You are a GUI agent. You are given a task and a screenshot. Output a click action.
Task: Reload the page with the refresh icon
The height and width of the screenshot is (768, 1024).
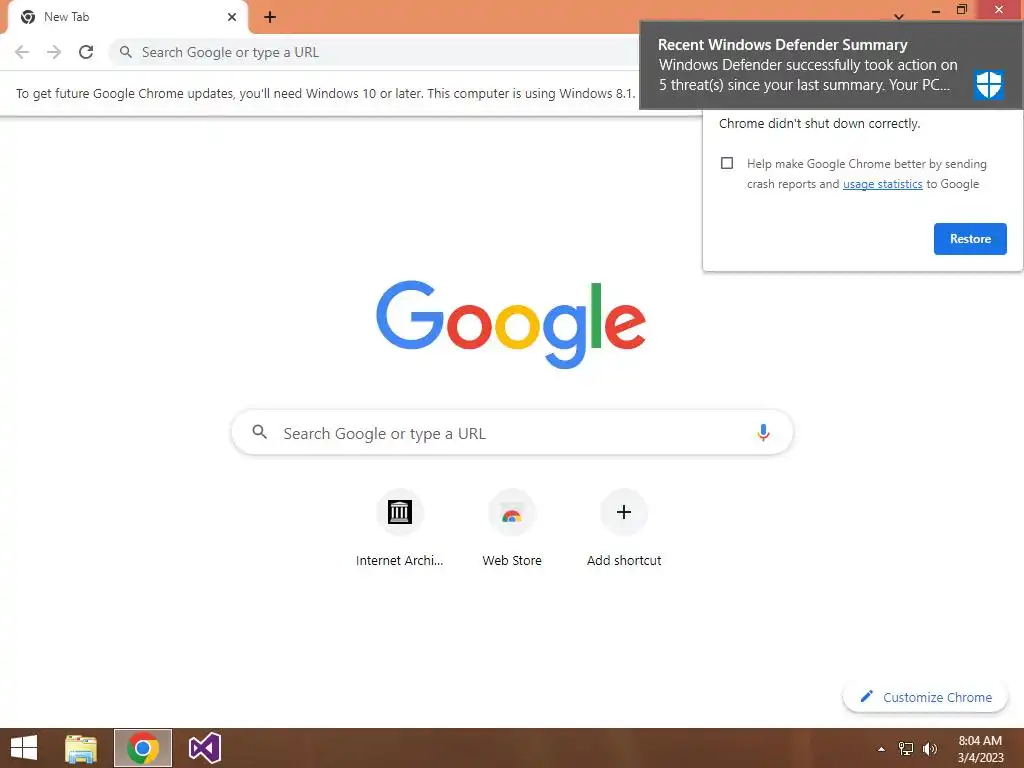point(86,52)
